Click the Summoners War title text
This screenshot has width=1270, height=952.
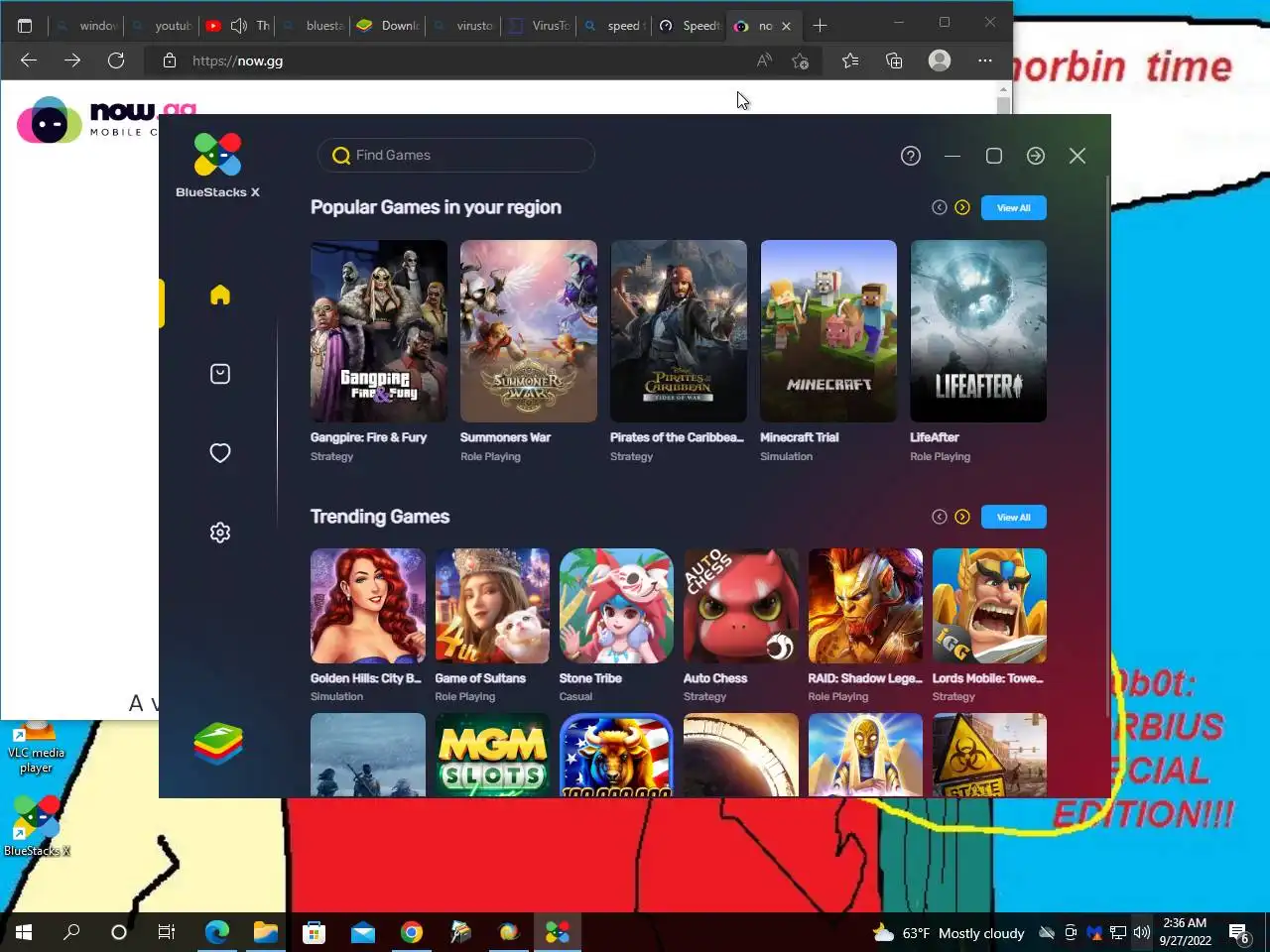(505, 437)
